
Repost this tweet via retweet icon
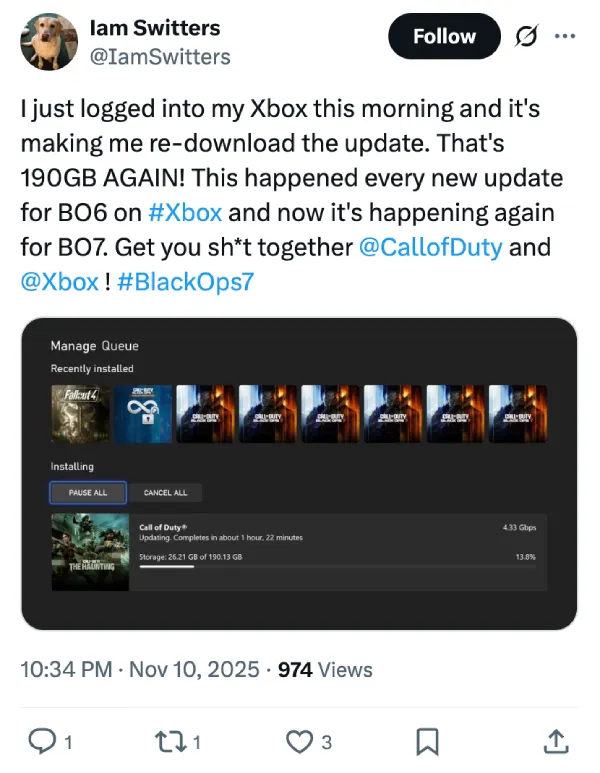pos(170,741)
